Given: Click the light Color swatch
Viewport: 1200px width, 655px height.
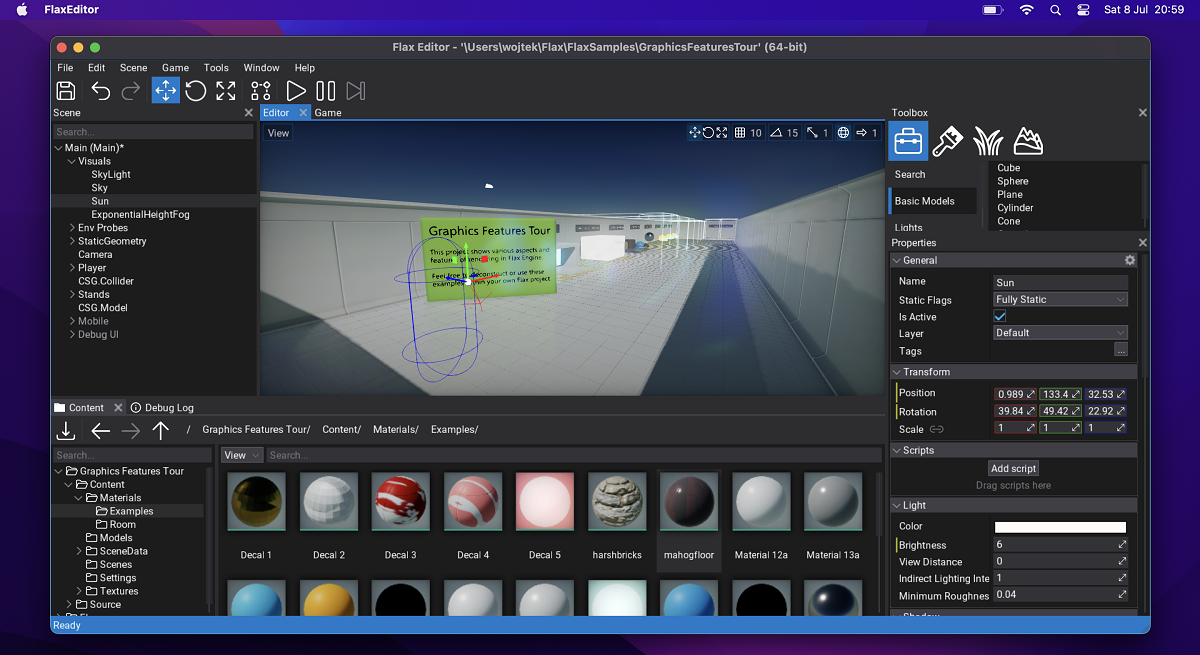Looking at the screenshot, I should coord(1060,527).
